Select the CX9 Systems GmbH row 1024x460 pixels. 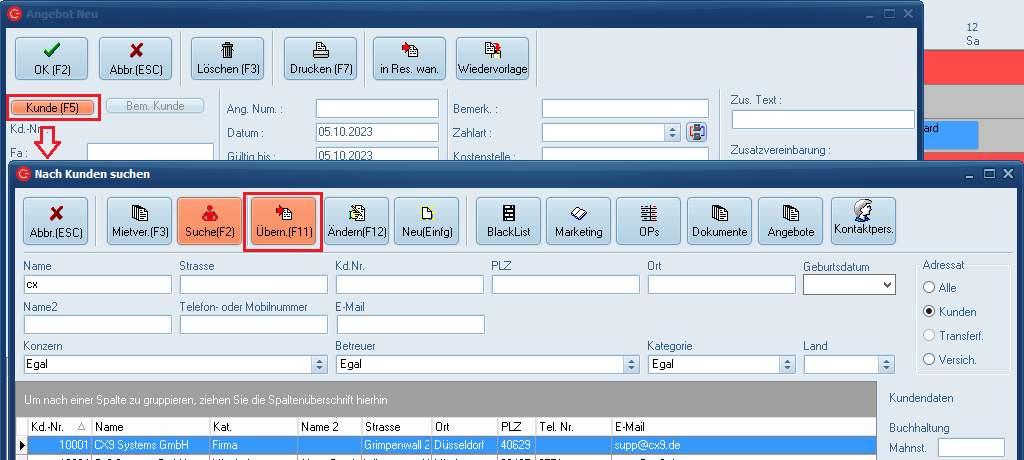pyautogui.click(x=130, y=444)
